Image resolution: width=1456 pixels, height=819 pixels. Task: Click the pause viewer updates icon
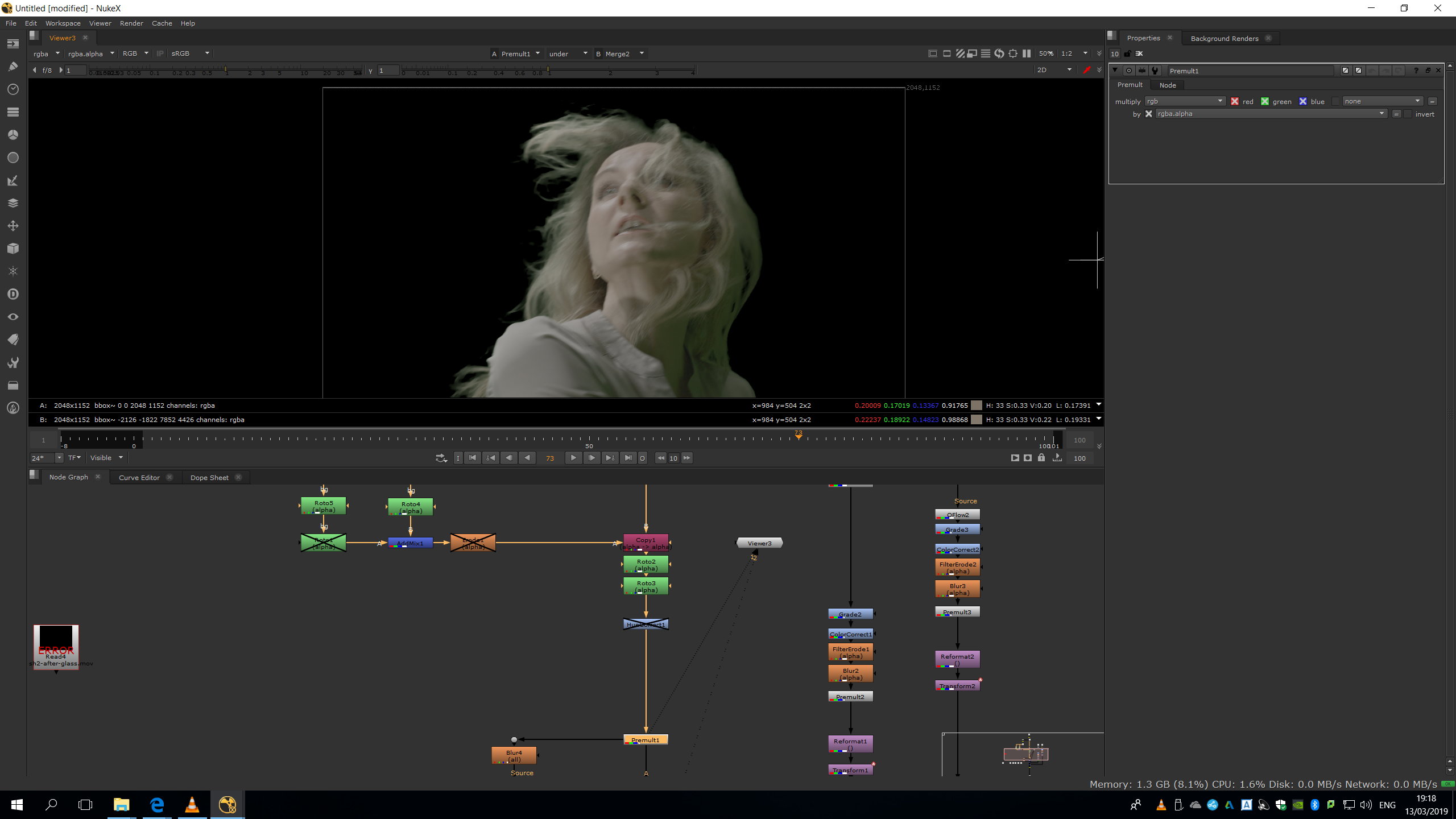tap(1027, 53)
